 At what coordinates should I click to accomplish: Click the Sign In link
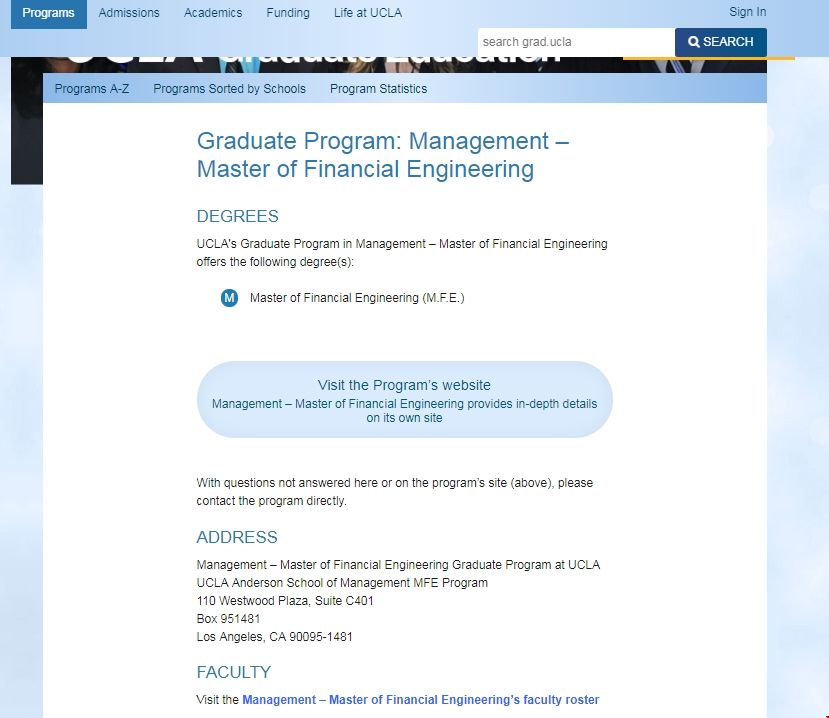(747, 12)
